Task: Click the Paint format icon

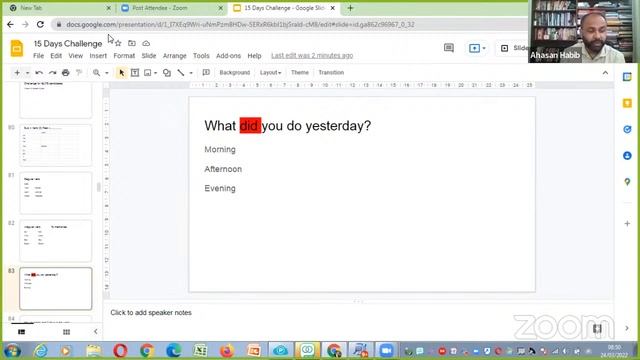Action: click(79, 73)
